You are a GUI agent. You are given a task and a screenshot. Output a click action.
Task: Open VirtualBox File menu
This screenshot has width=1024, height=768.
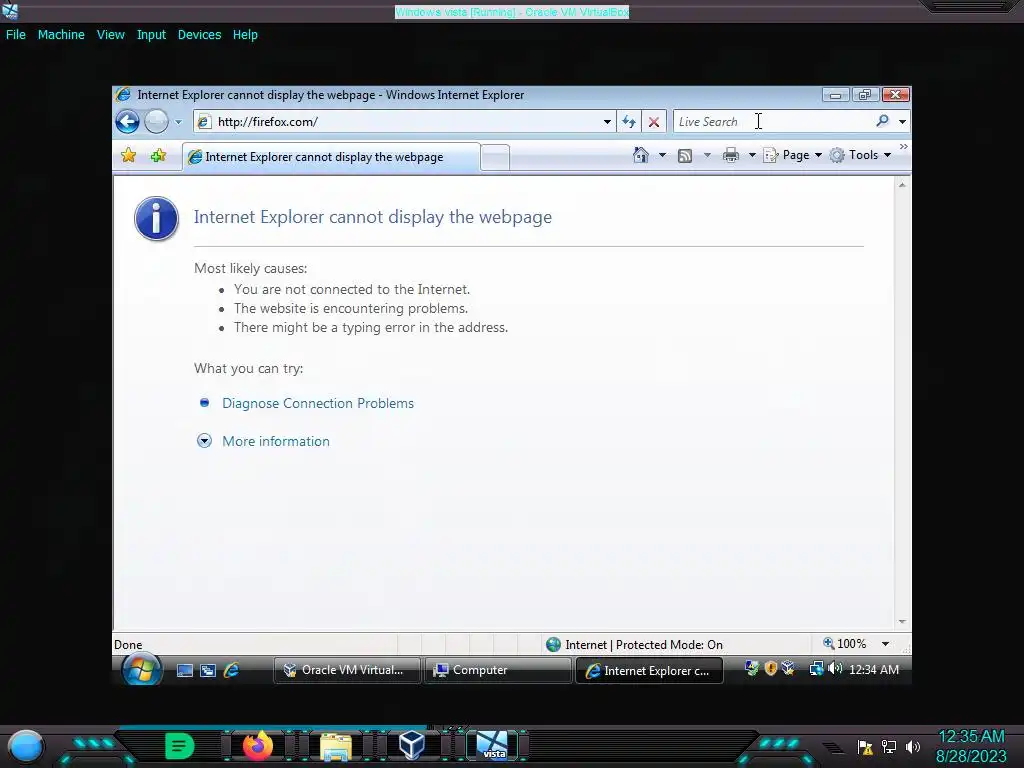click(x=16, y=35)
